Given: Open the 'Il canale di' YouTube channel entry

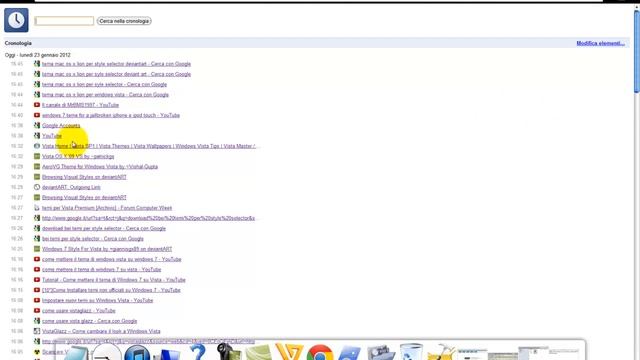Looking at the screenshot, I should pos(80,105).
